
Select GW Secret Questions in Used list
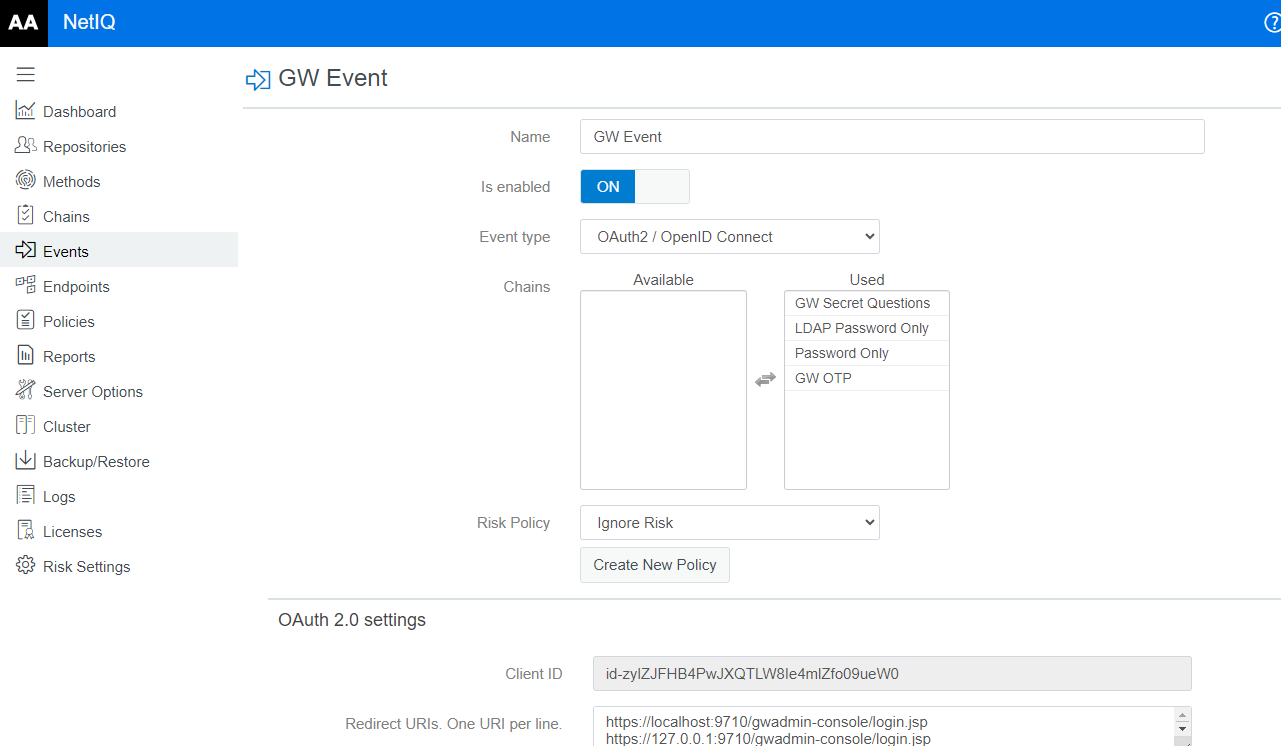(867, 303)
